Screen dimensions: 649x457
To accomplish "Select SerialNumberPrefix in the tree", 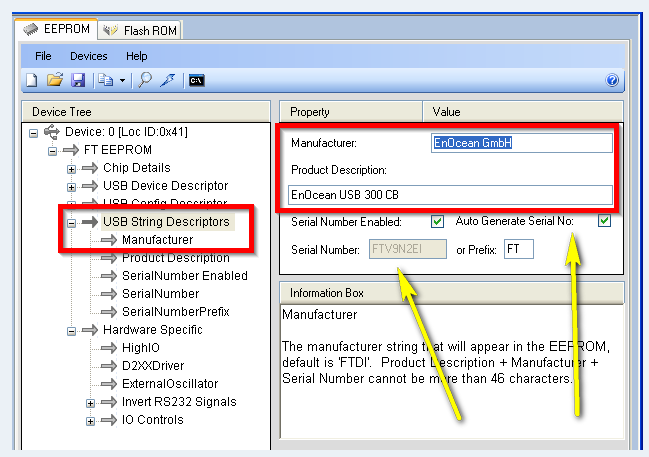I will (x=175, y=312).
